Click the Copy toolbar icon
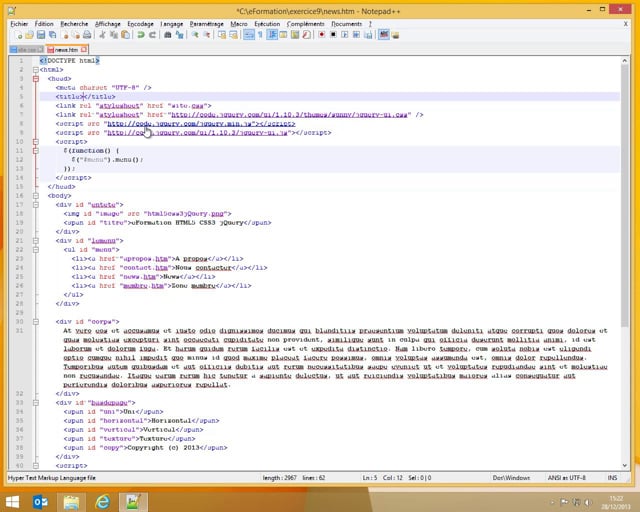Screen dimensions: 640x512 (113, 35)
